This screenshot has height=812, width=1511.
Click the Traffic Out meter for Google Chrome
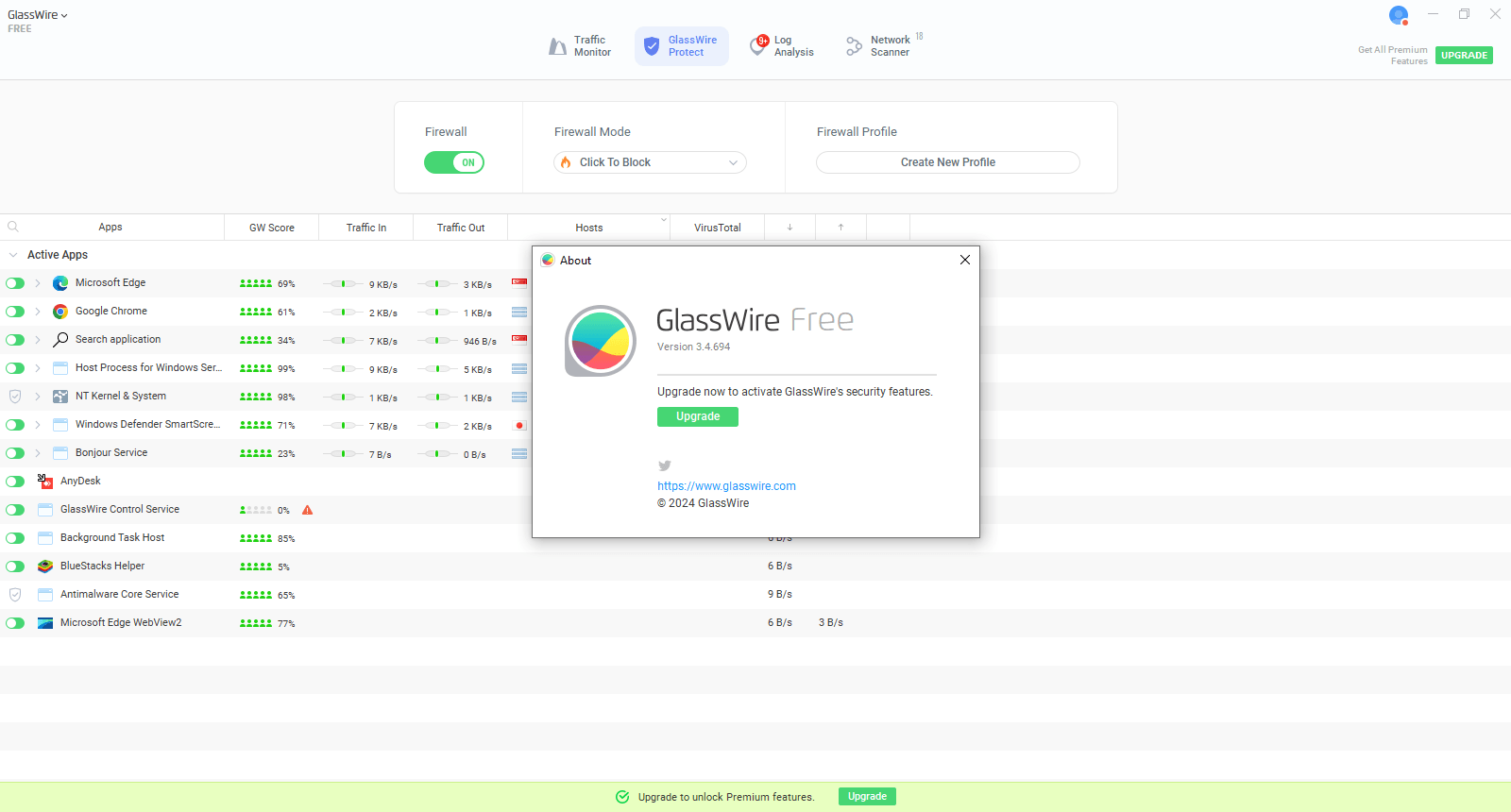click(x=437, y=312)
